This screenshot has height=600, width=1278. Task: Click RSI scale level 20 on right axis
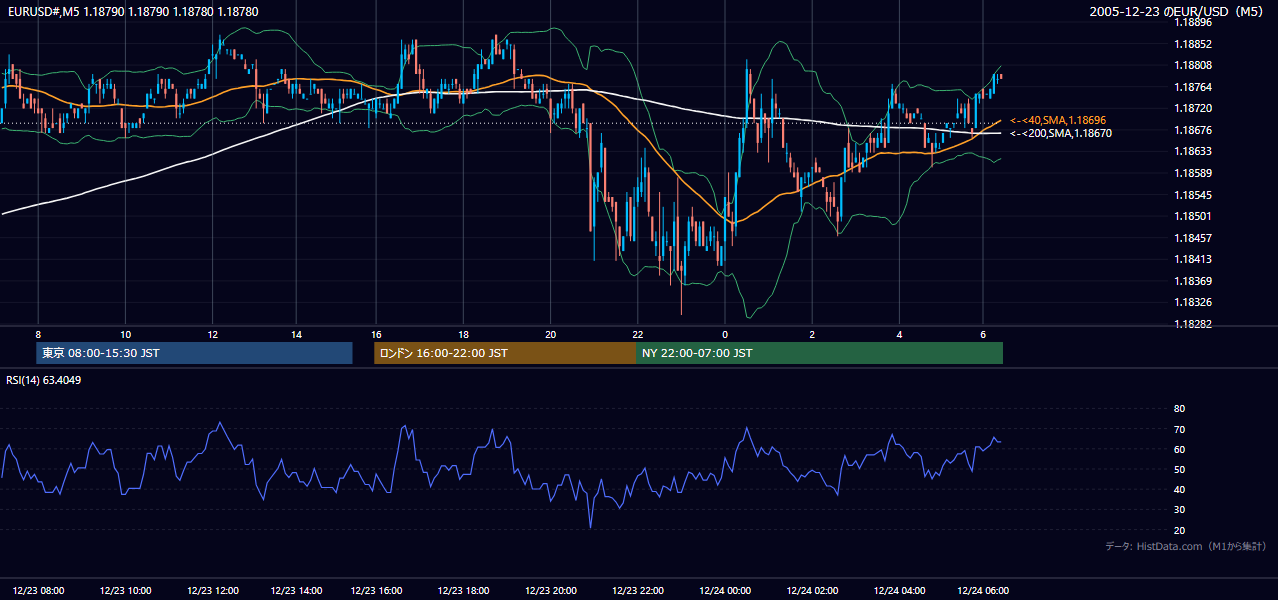click(1179, 530)
